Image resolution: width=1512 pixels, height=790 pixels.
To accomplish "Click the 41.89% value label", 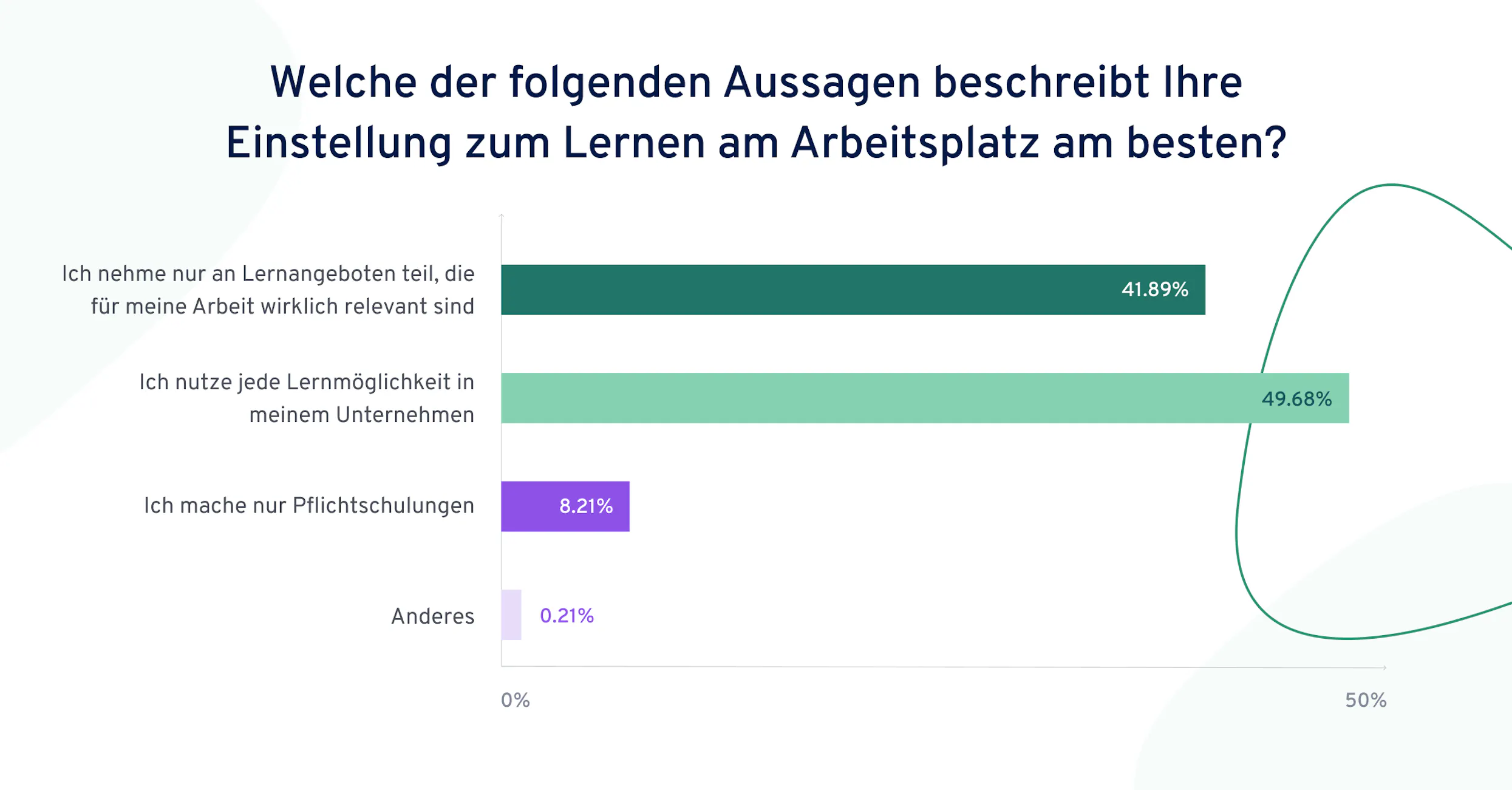I will click(x=1154, y=290).
